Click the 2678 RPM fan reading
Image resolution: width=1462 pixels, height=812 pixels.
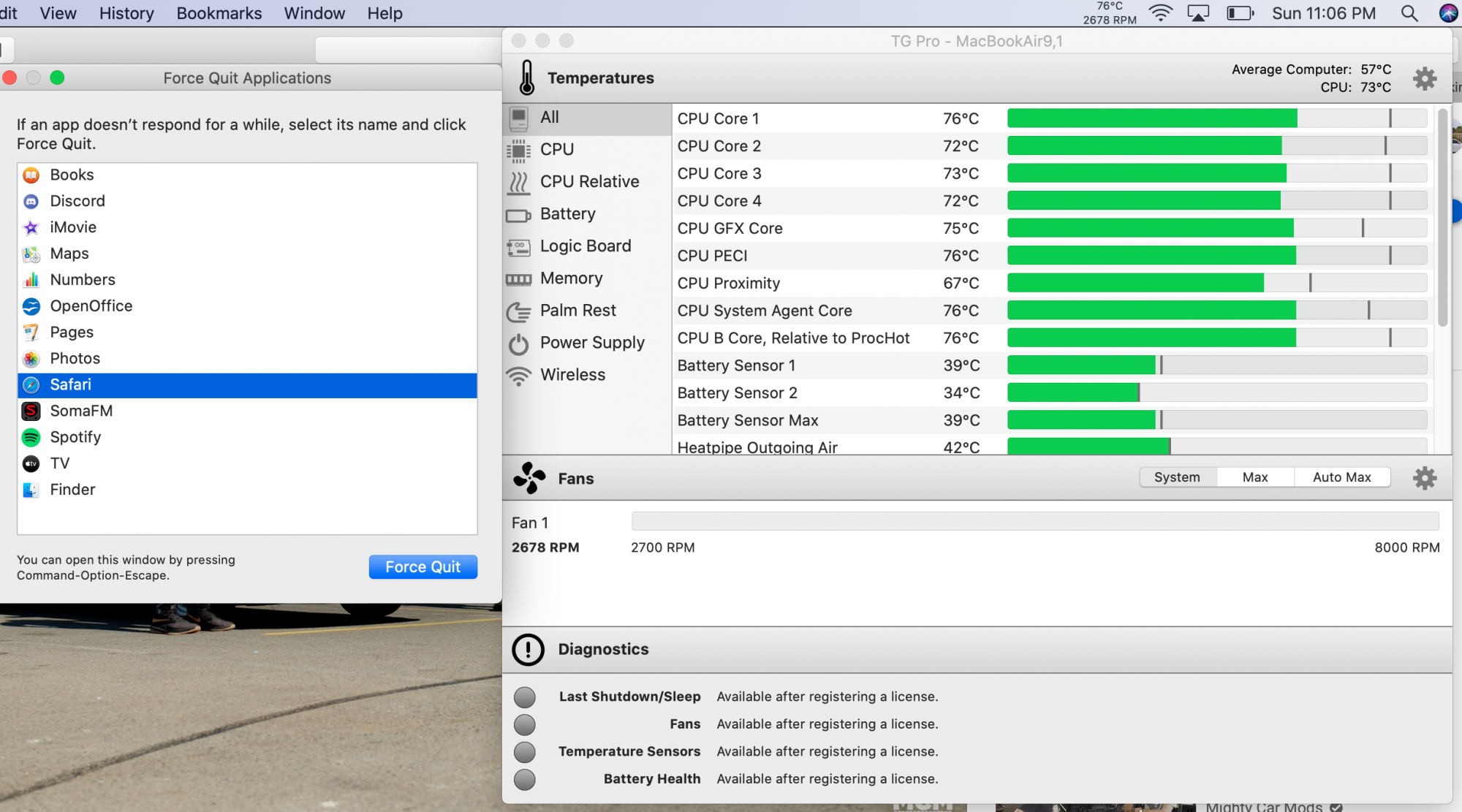[x=545, y=547]
